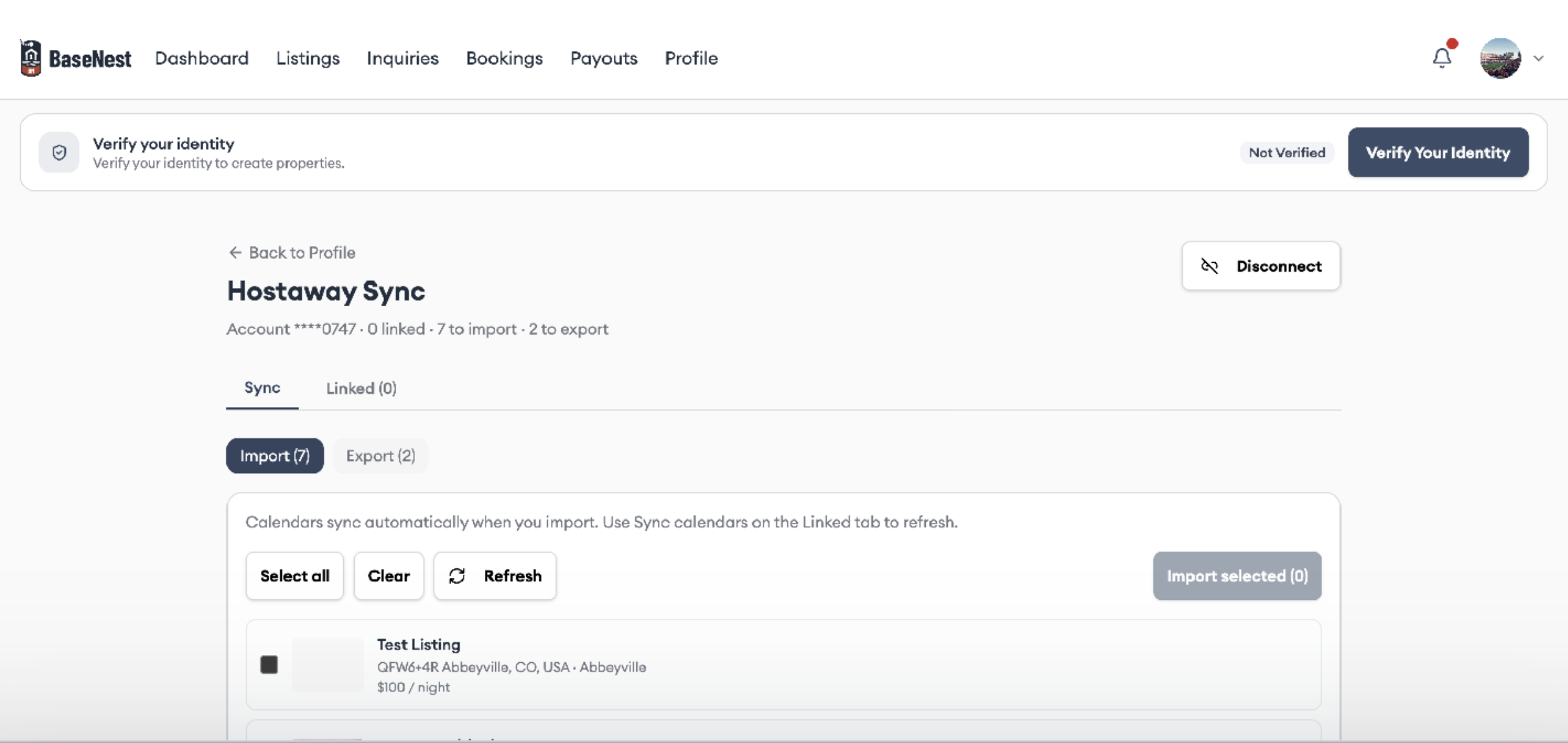
Task: Click the unlink icon on Disconnect
Action: point(1209,266)
